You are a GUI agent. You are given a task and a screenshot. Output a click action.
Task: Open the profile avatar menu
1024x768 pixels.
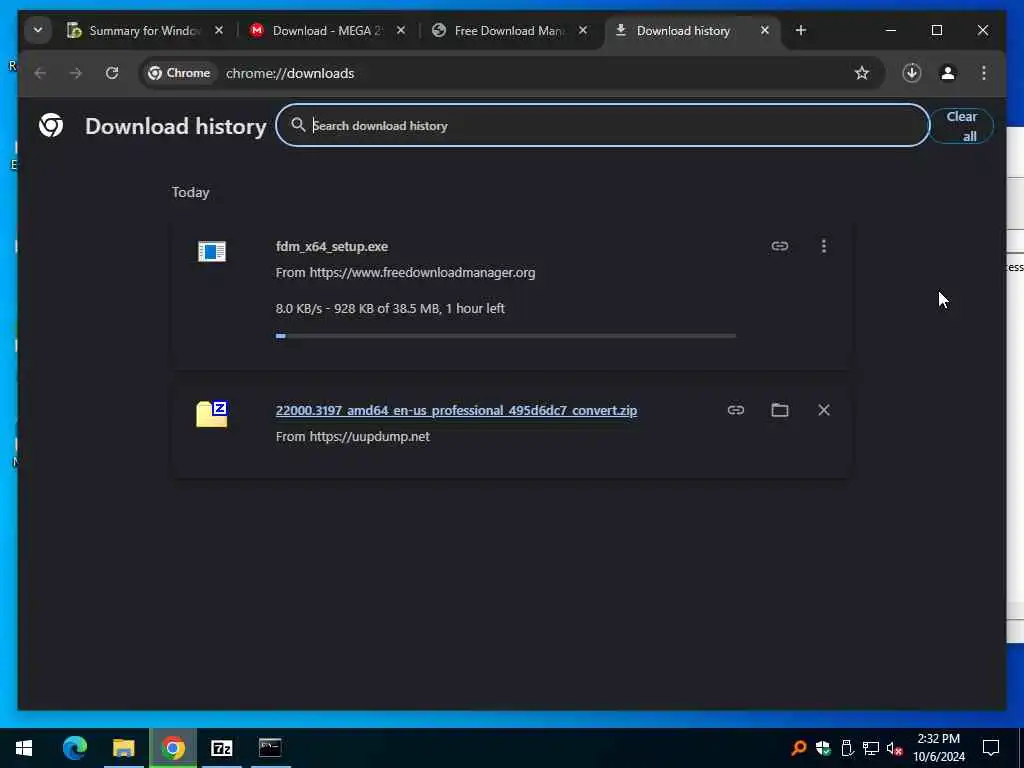point(948,73)
